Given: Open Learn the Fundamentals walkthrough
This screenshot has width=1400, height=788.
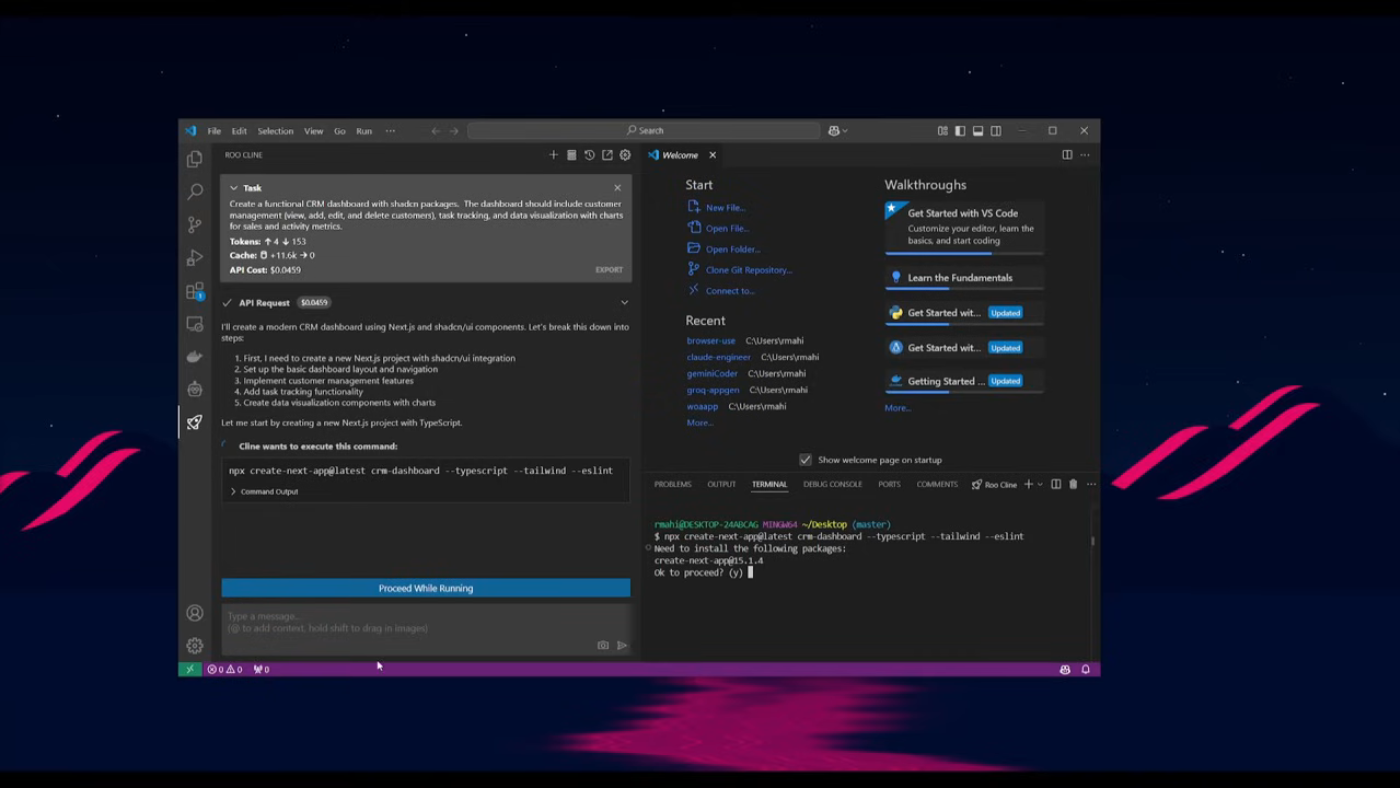Looking at the screenshot, I should coord(964,278).
